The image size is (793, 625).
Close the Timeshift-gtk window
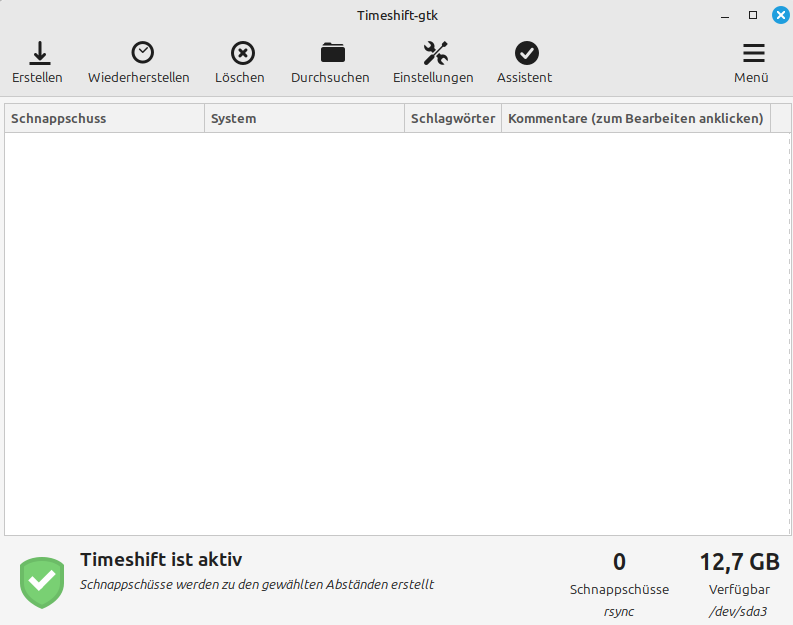[x=781, y=15]
